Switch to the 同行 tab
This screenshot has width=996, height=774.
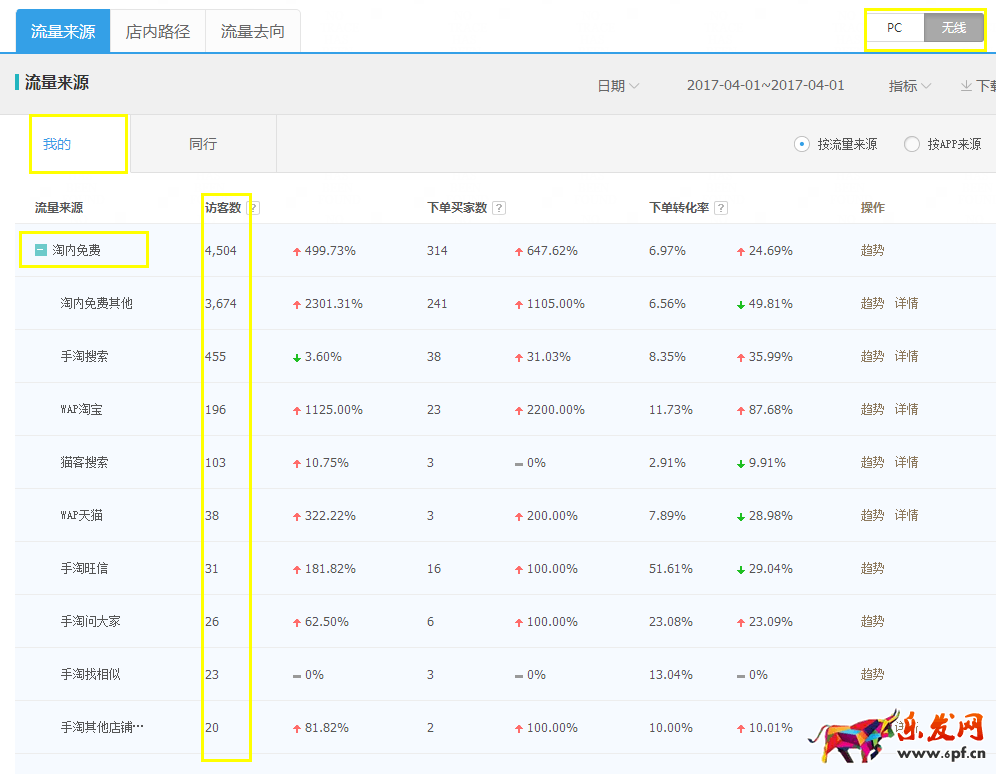tap(203, 143)
